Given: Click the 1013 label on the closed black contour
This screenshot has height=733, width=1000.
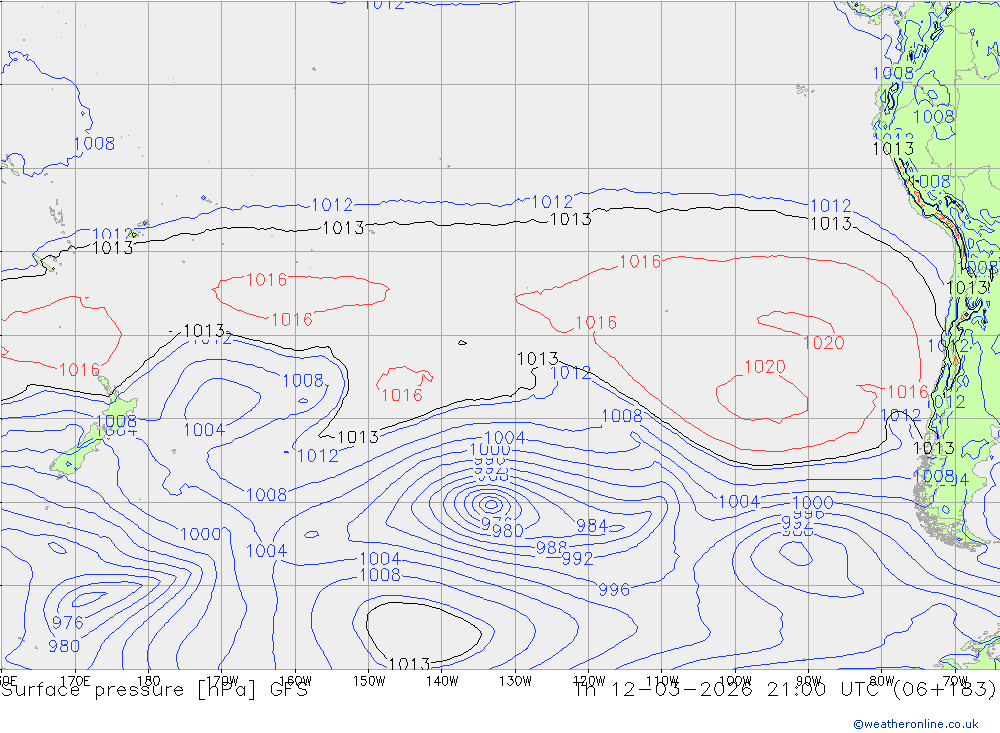Looking at the screenshot, I should pyautogui.click(x=409, y=664).
